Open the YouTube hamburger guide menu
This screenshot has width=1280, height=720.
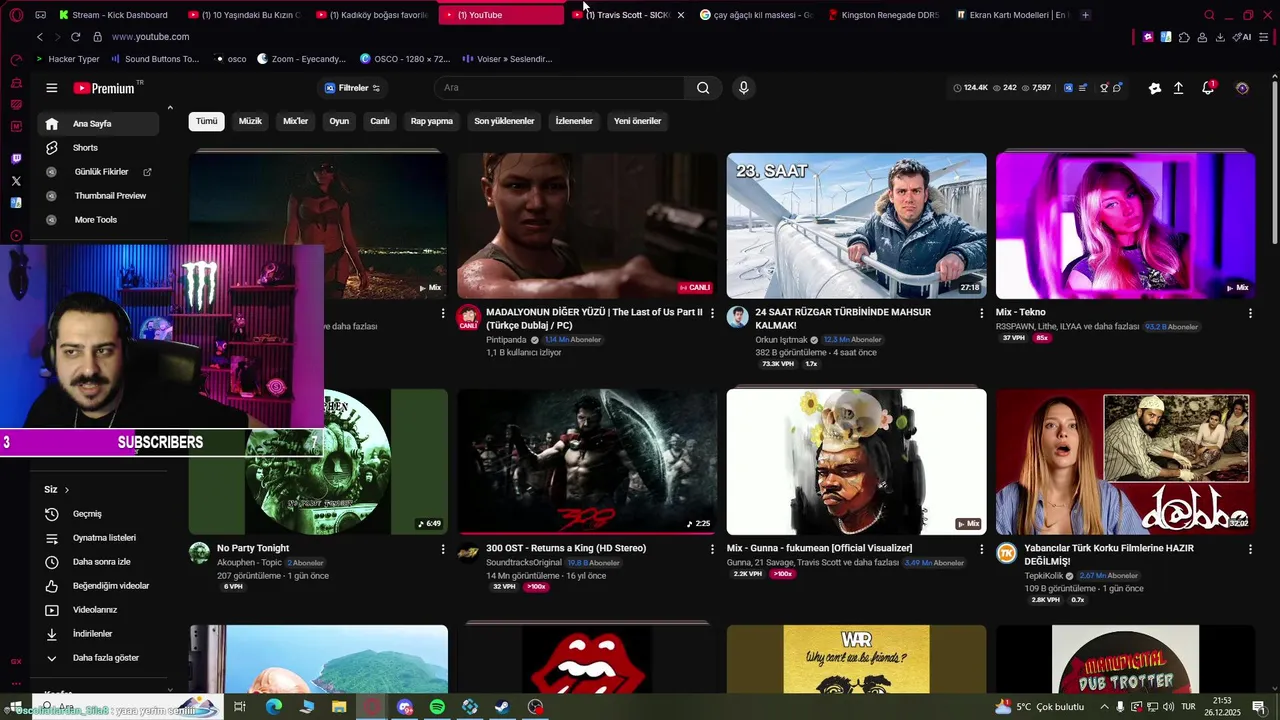52,88
